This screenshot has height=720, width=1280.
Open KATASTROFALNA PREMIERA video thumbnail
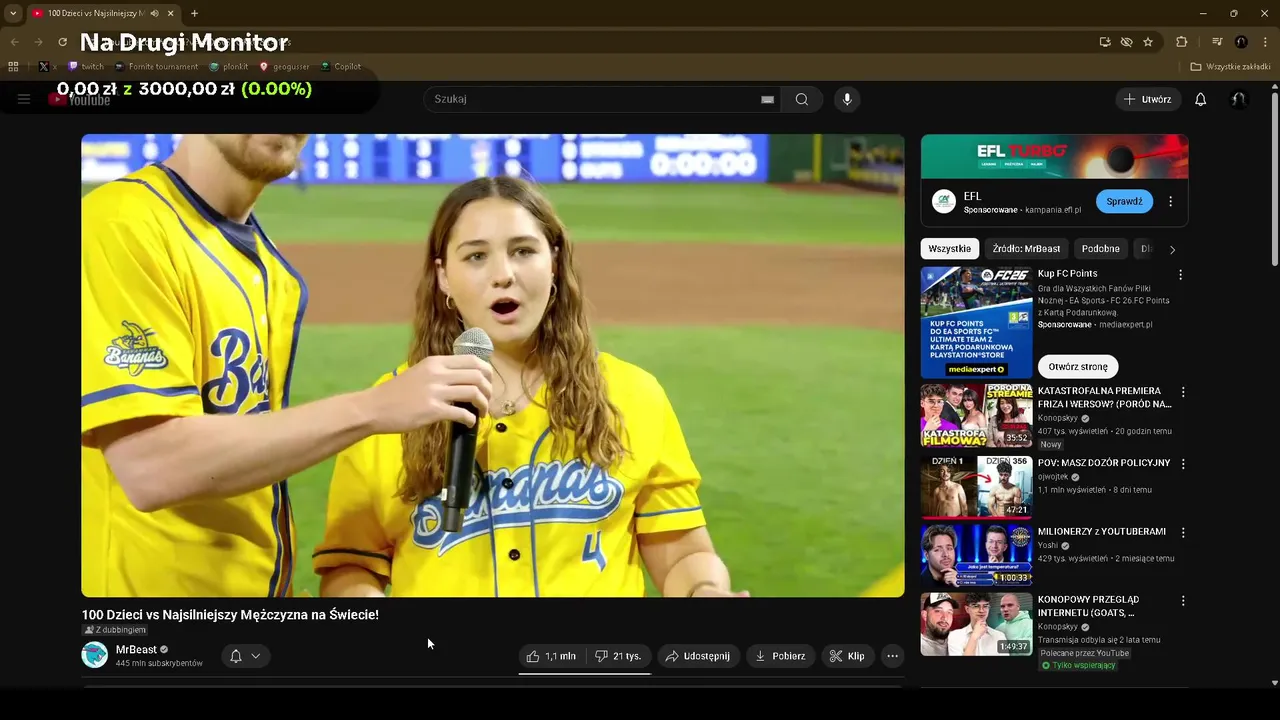pyautogui.click(x=976, y=415)
